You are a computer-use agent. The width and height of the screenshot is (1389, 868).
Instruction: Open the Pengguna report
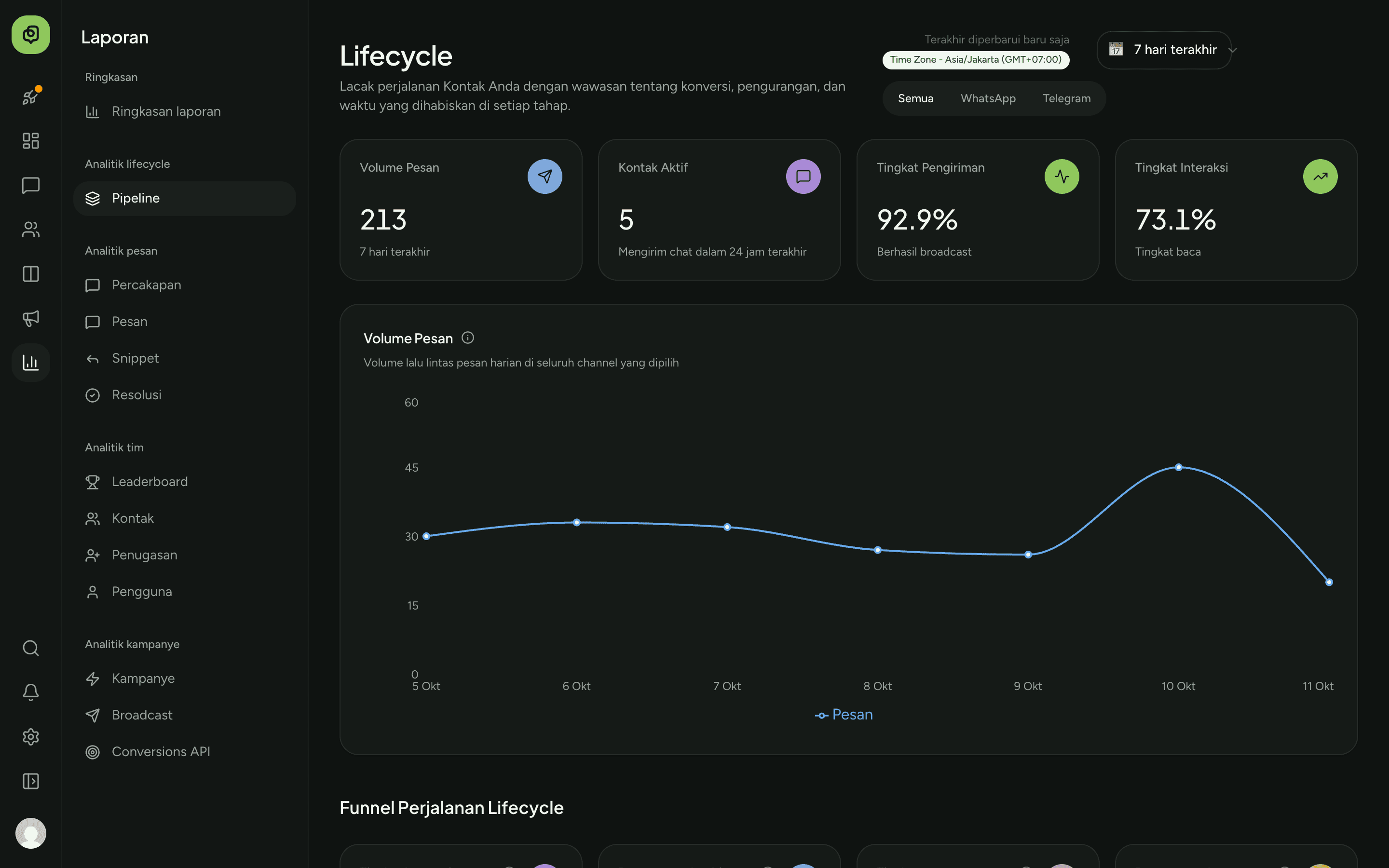[184, 592]
